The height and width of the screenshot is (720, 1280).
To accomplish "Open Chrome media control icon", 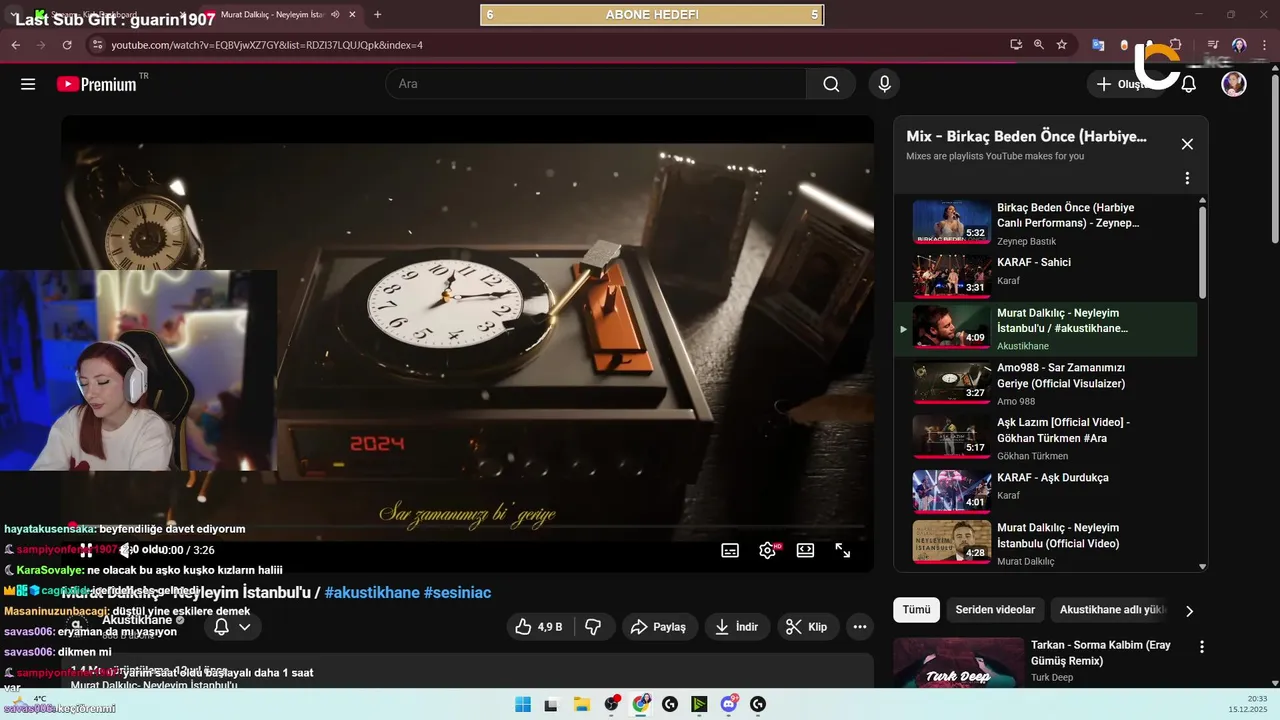I will point(1212,45).
